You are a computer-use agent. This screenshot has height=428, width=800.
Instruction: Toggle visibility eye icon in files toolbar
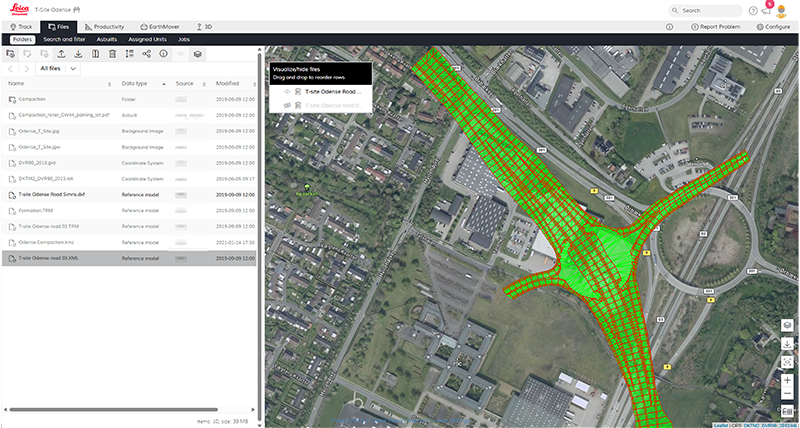click(181, 53)
